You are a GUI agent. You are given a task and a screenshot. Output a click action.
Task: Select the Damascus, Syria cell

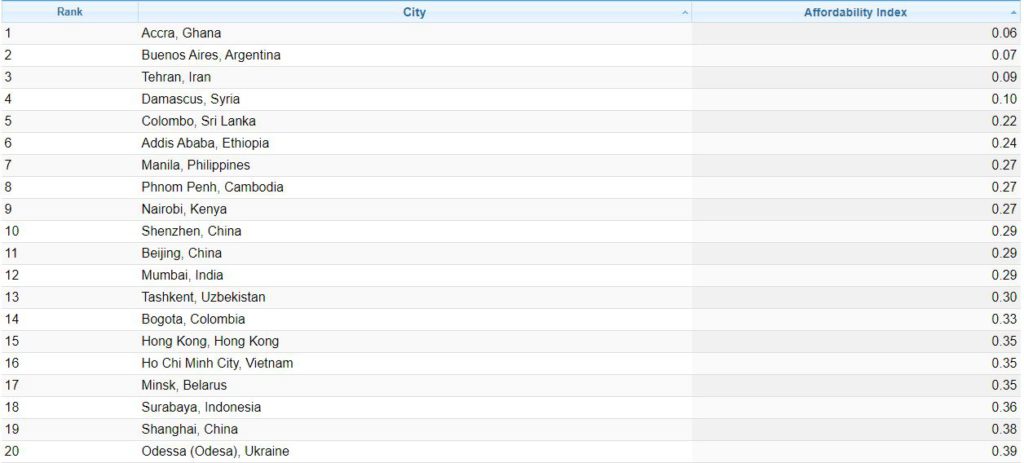(x=415, y=99)
